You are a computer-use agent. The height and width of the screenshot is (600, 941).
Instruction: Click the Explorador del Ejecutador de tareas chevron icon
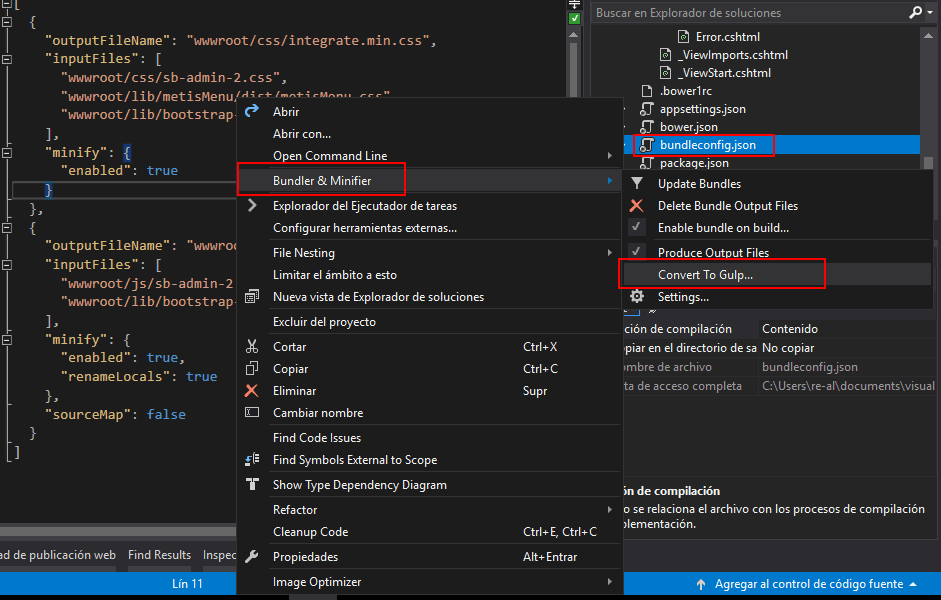[252, 205]
